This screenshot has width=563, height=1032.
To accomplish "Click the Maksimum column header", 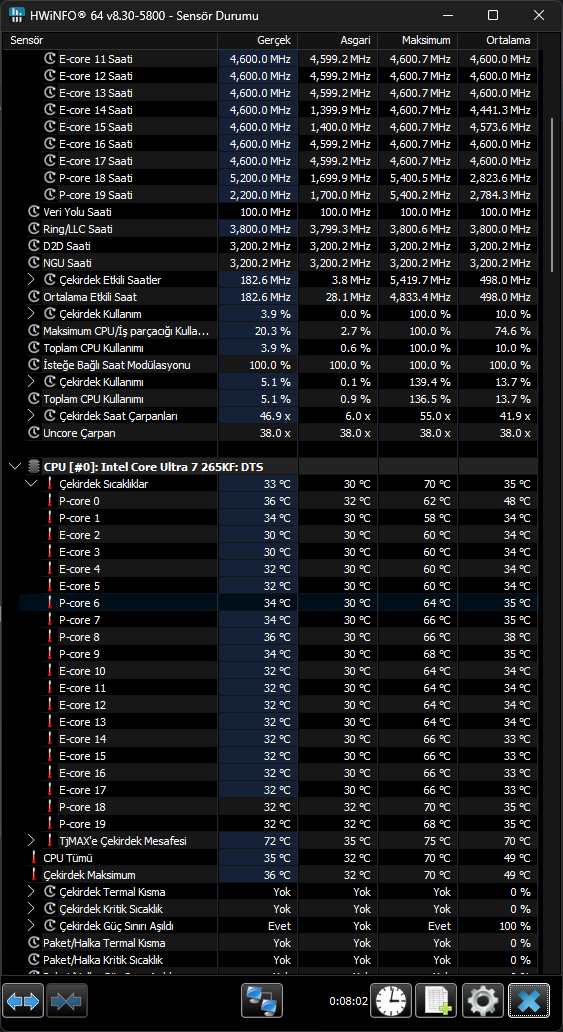I will coord(417,41).
